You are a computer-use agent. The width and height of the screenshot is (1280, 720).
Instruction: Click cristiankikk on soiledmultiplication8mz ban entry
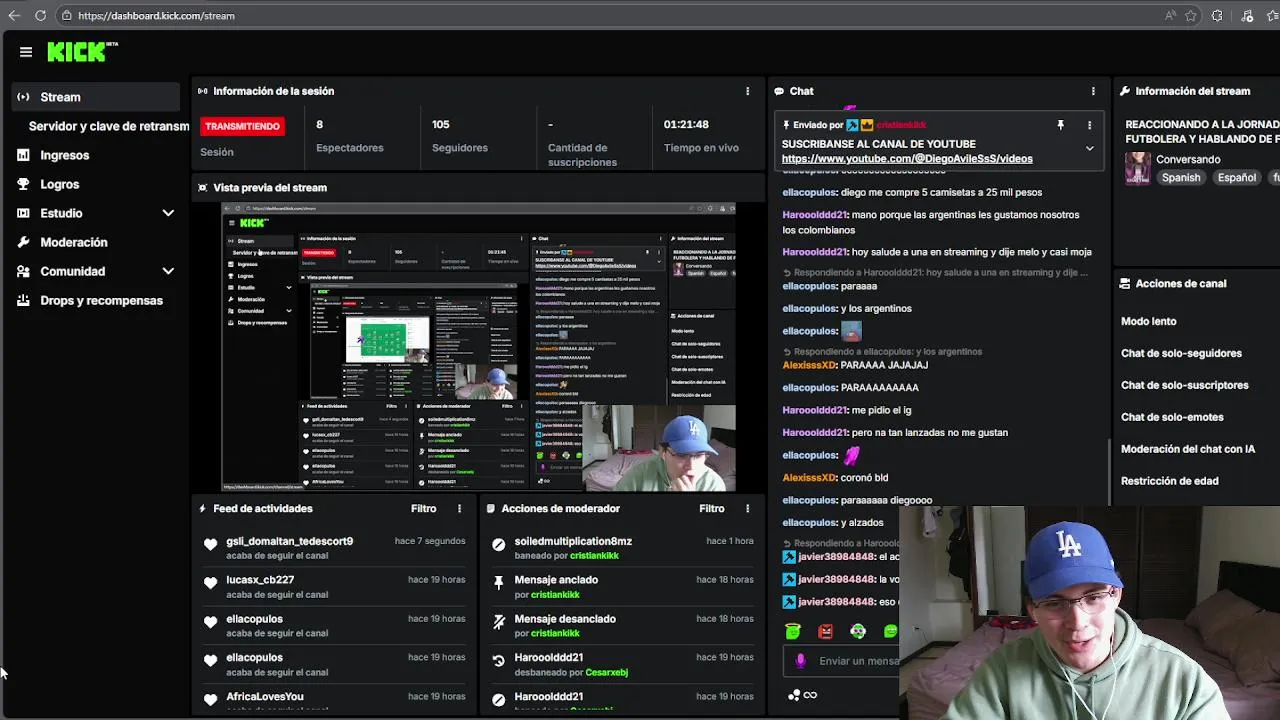(594, 556)
